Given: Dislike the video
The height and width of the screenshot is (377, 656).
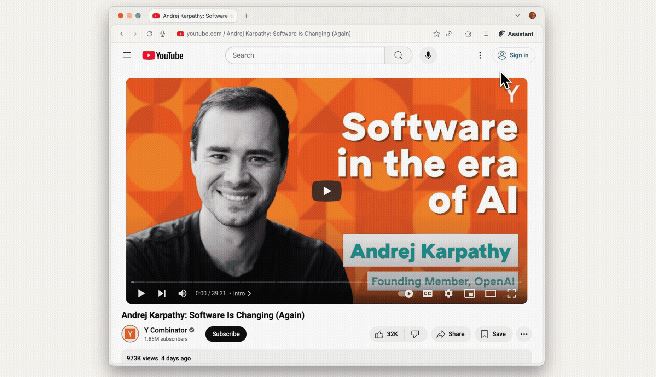Looking at the screenshot, I should point(415,334).
